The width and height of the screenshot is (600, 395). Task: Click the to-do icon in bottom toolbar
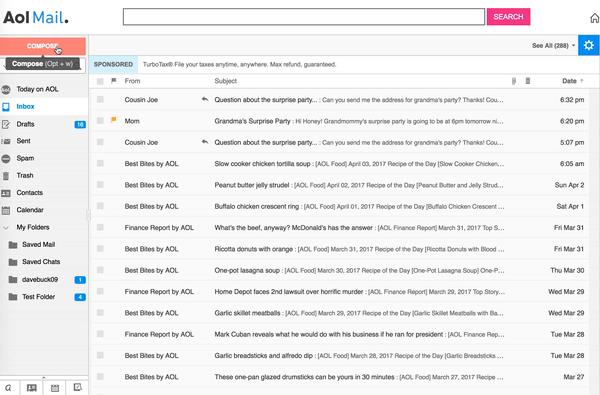coord(78,387)
